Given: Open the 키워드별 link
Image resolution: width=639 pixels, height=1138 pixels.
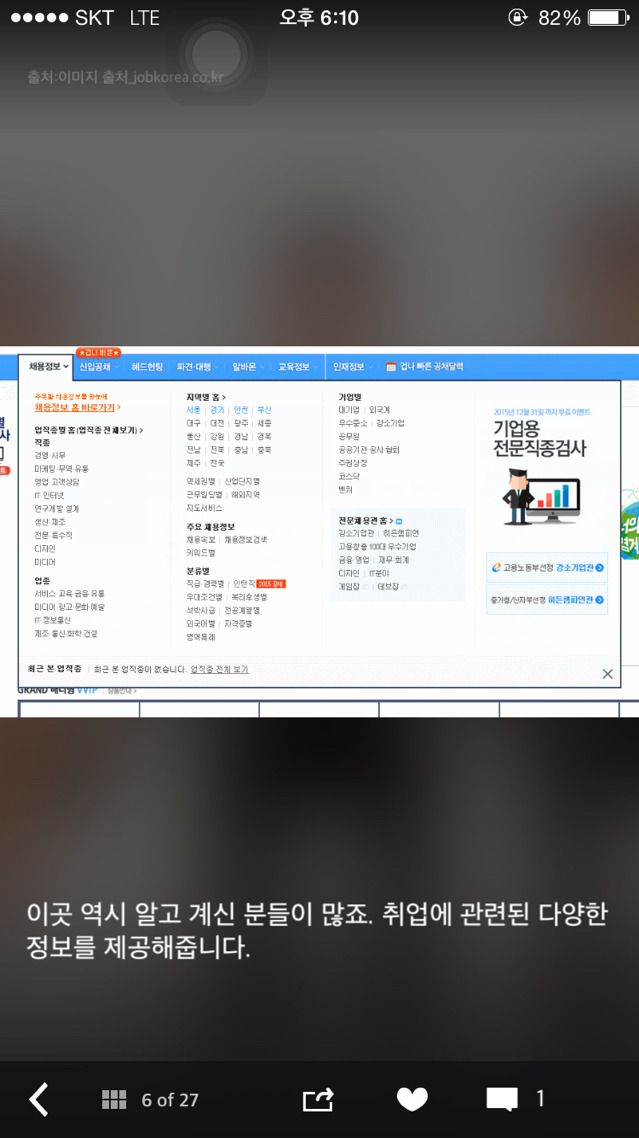Looking at the screenshot, I should pos(200,553).
